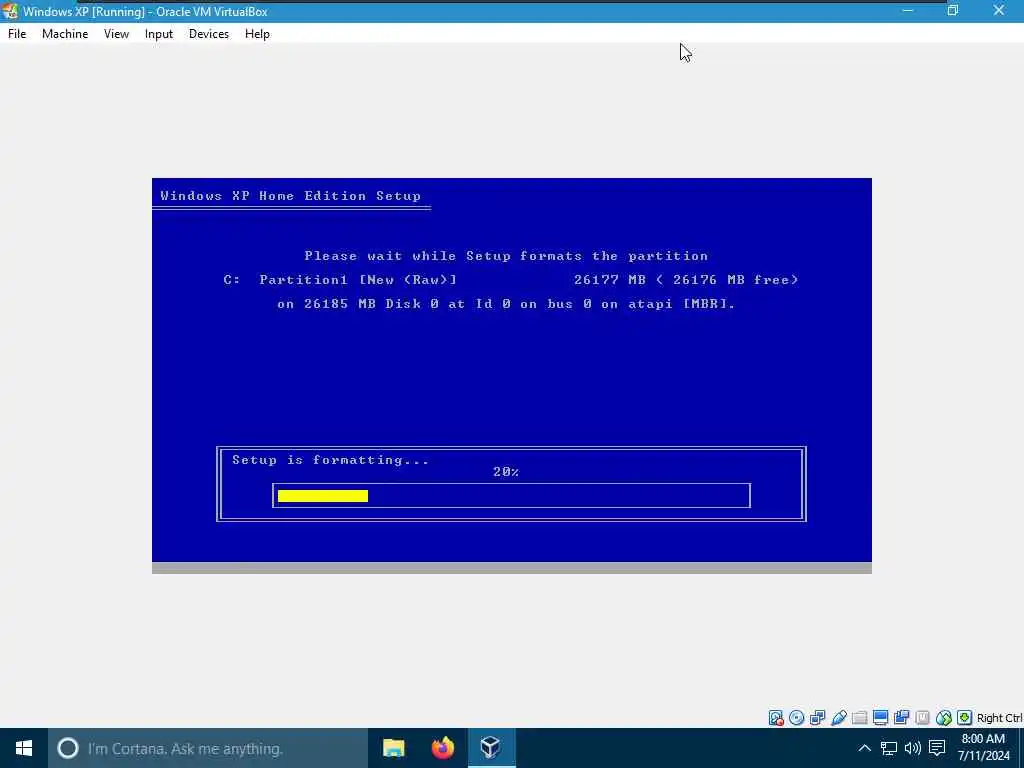Screen dimensions: 1024x768
Task: Click the taskbar clock showing 8:00 AM
Action: click(984, 748)
